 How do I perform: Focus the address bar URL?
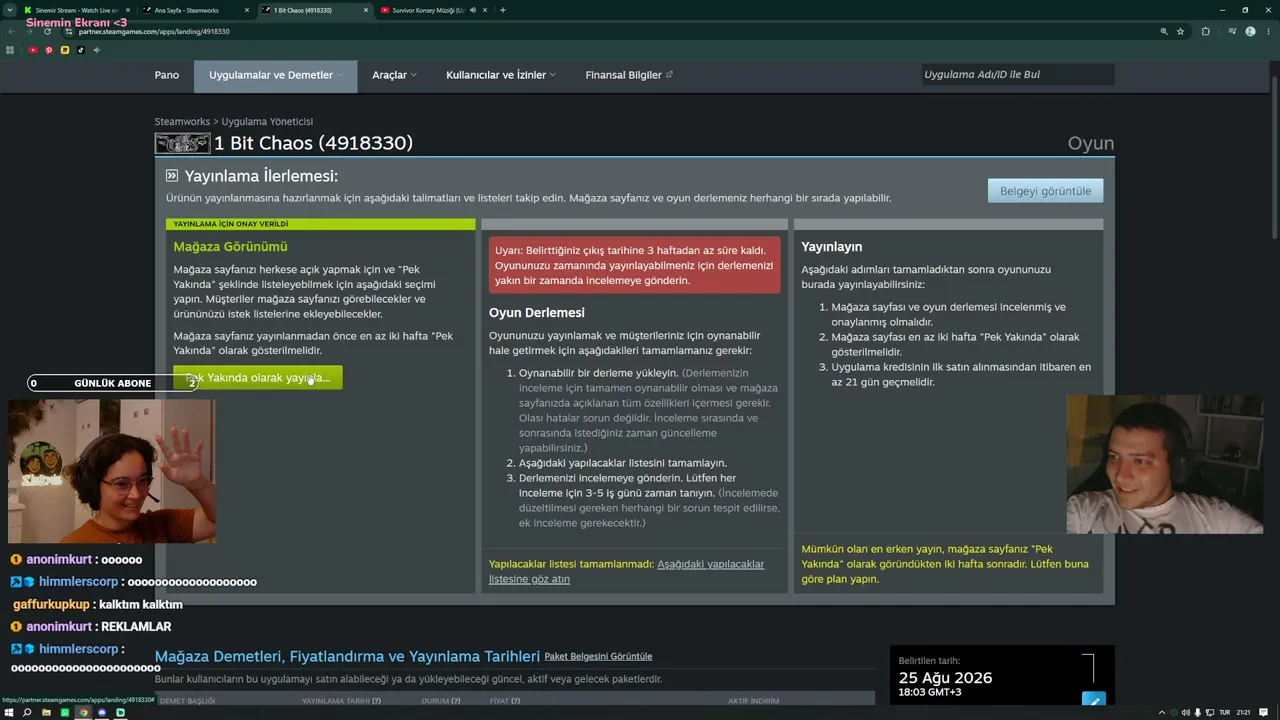154,31
